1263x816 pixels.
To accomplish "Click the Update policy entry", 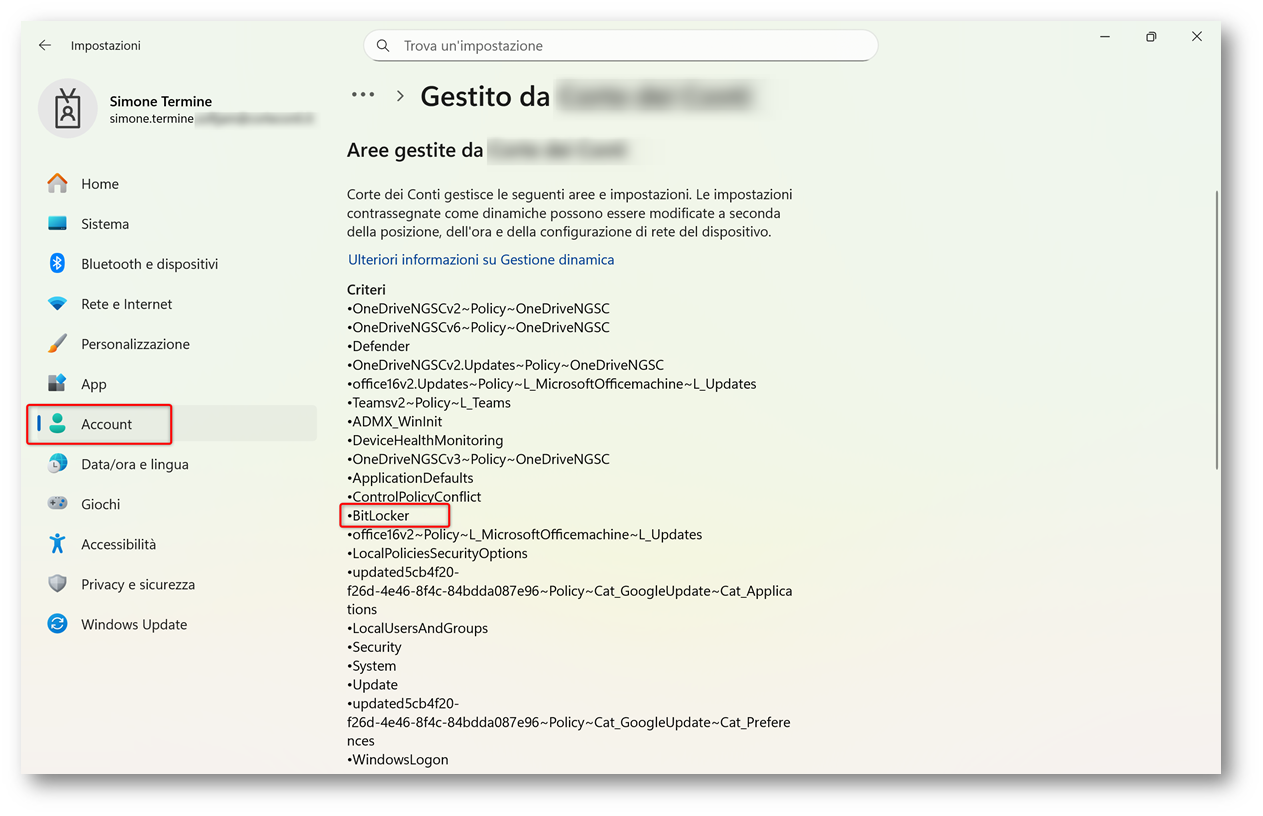I will coord(373,685).
